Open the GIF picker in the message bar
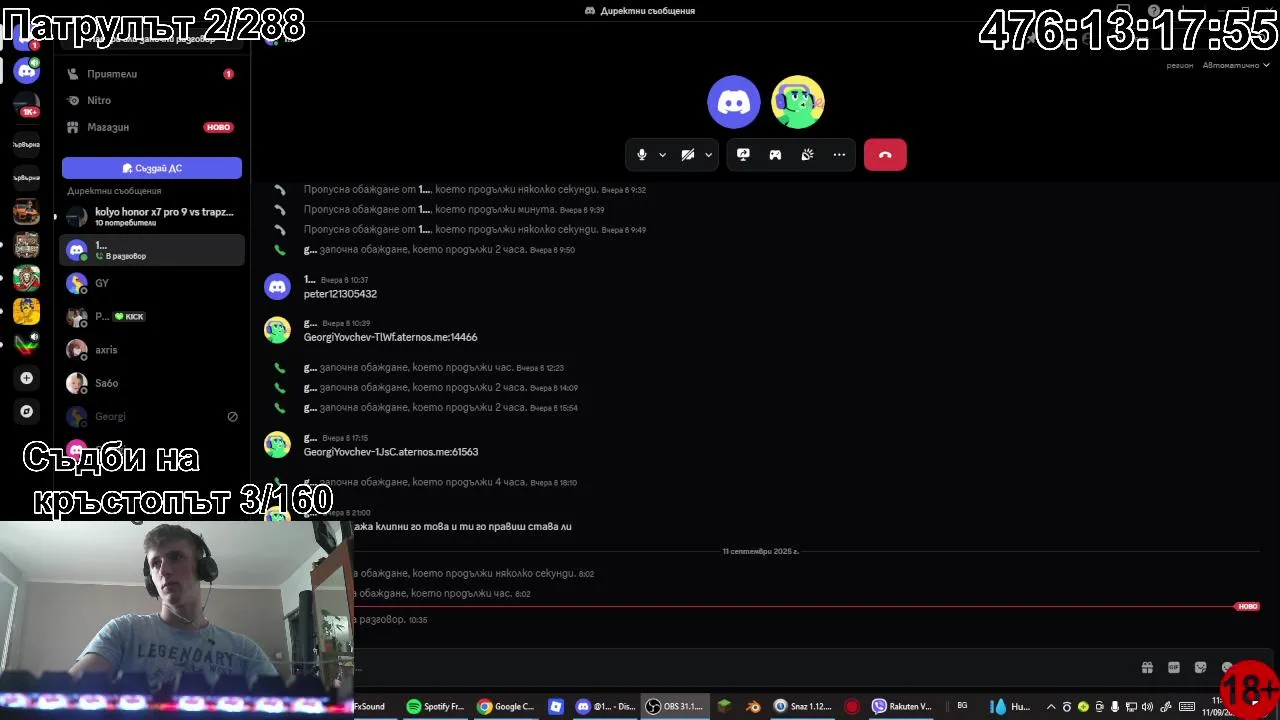The image size is (1280, 720). point(1174,668)
